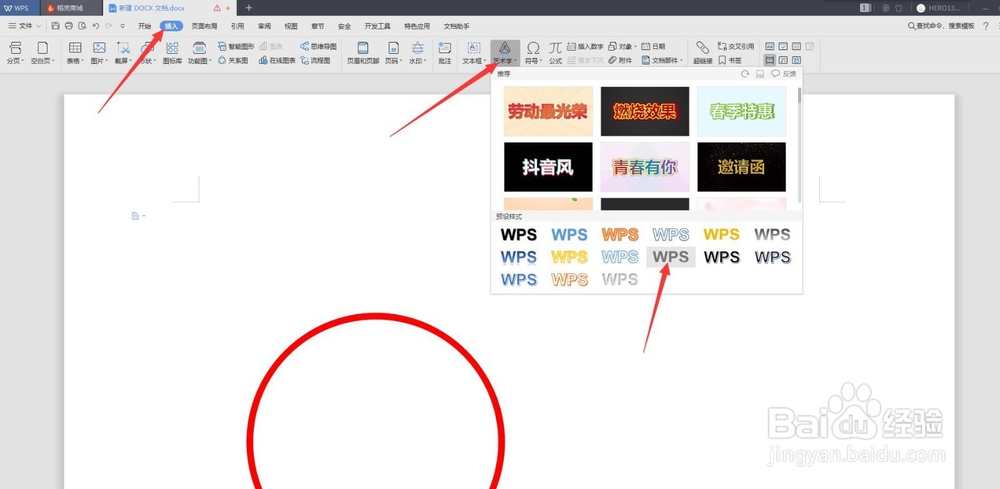Select the 春季特惠 WordArt template

742,112
